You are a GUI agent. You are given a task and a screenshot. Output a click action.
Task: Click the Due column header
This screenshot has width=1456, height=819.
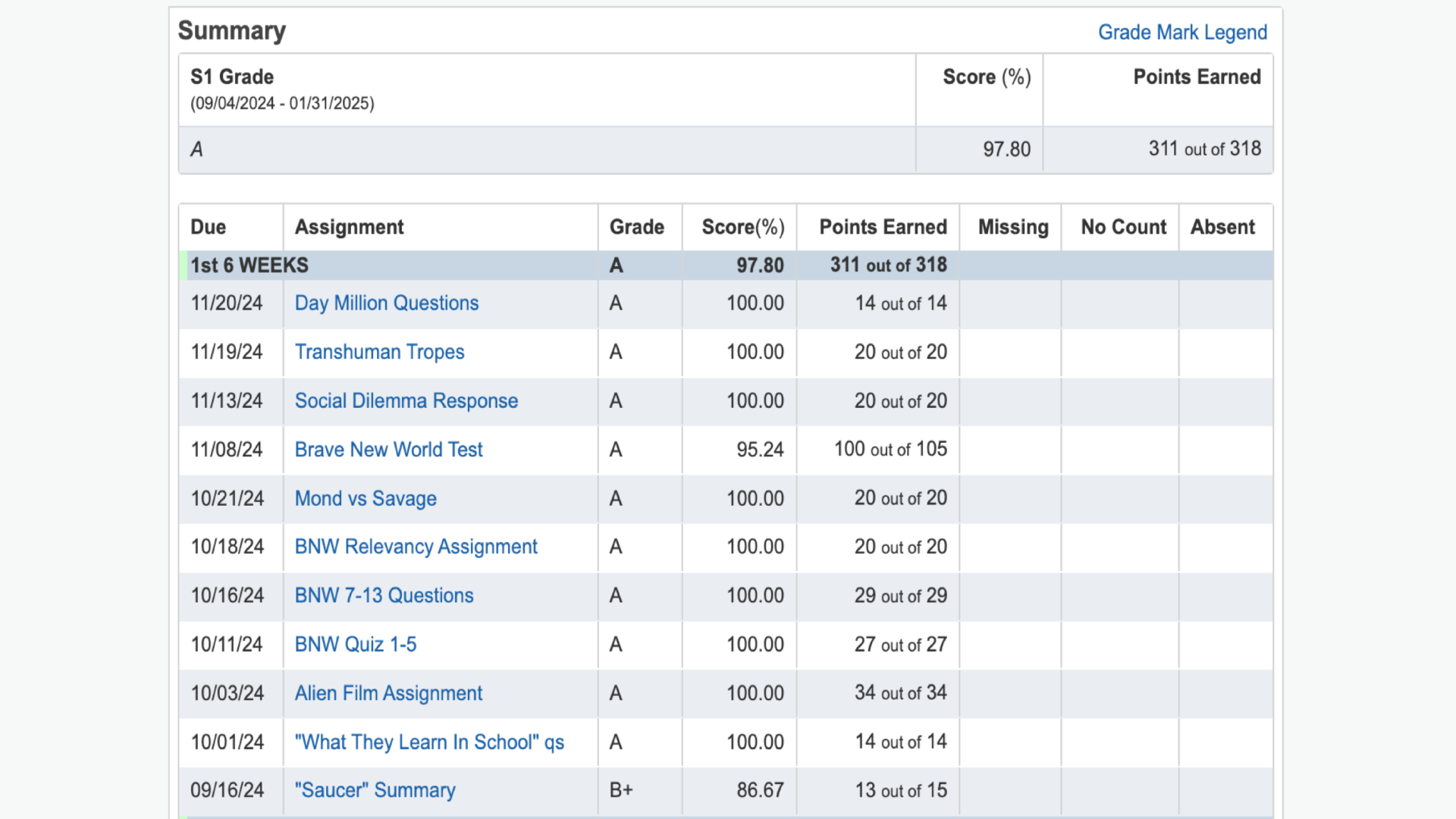pos(208,227)
